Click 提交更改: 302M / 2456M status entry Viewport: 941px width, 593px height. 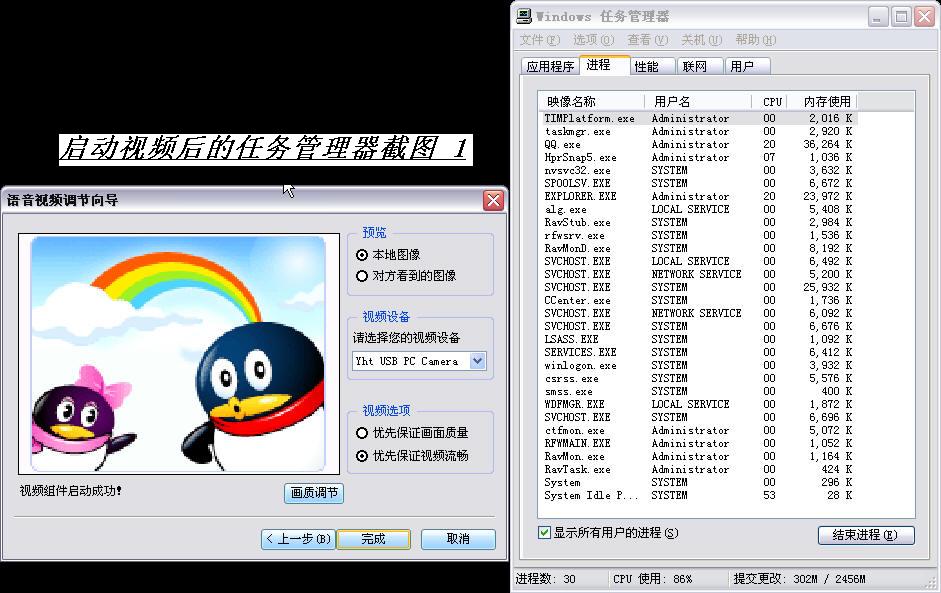tap(799, 579)
